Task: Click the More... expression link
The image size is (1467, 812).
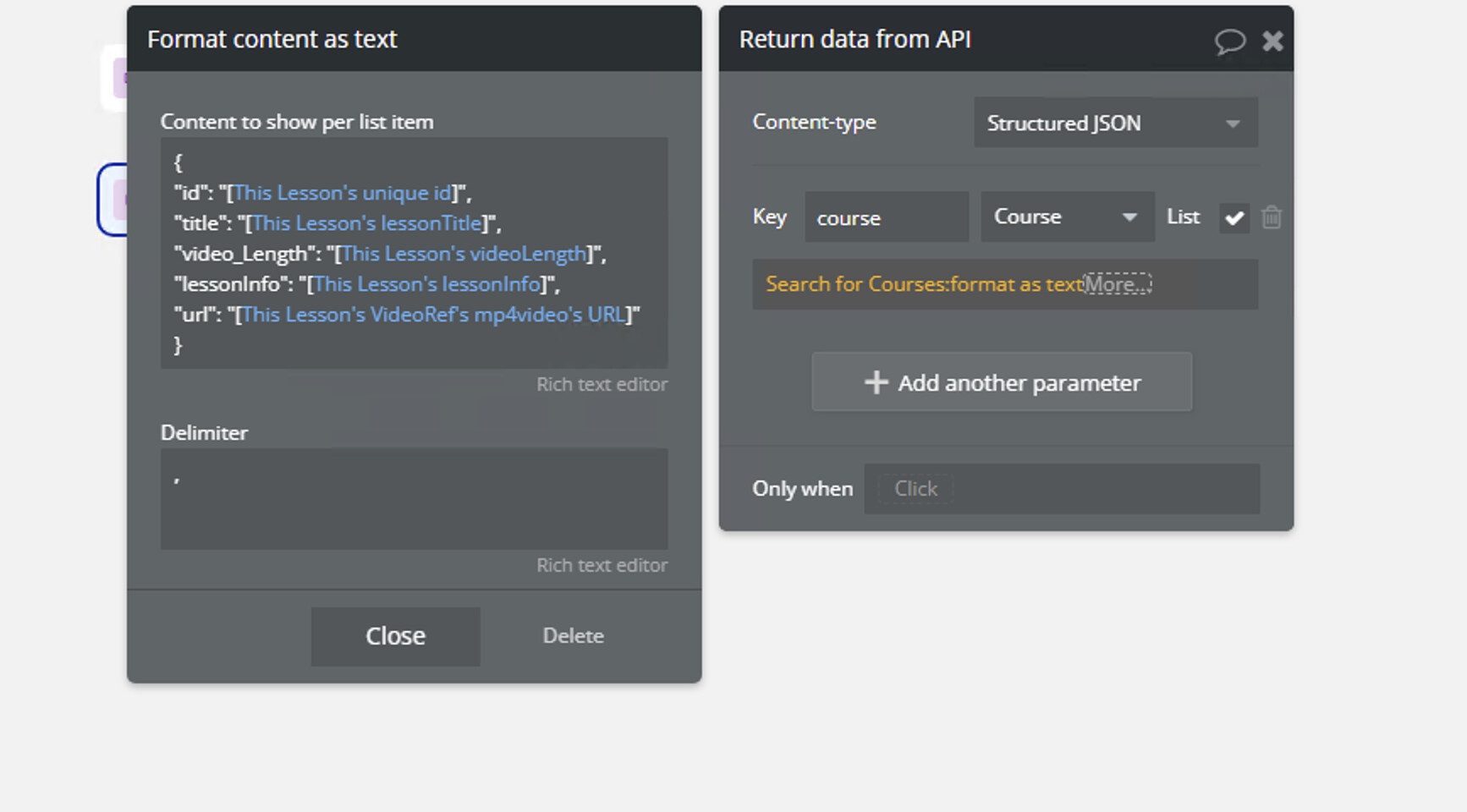Action: click(x=1117, y=284)
